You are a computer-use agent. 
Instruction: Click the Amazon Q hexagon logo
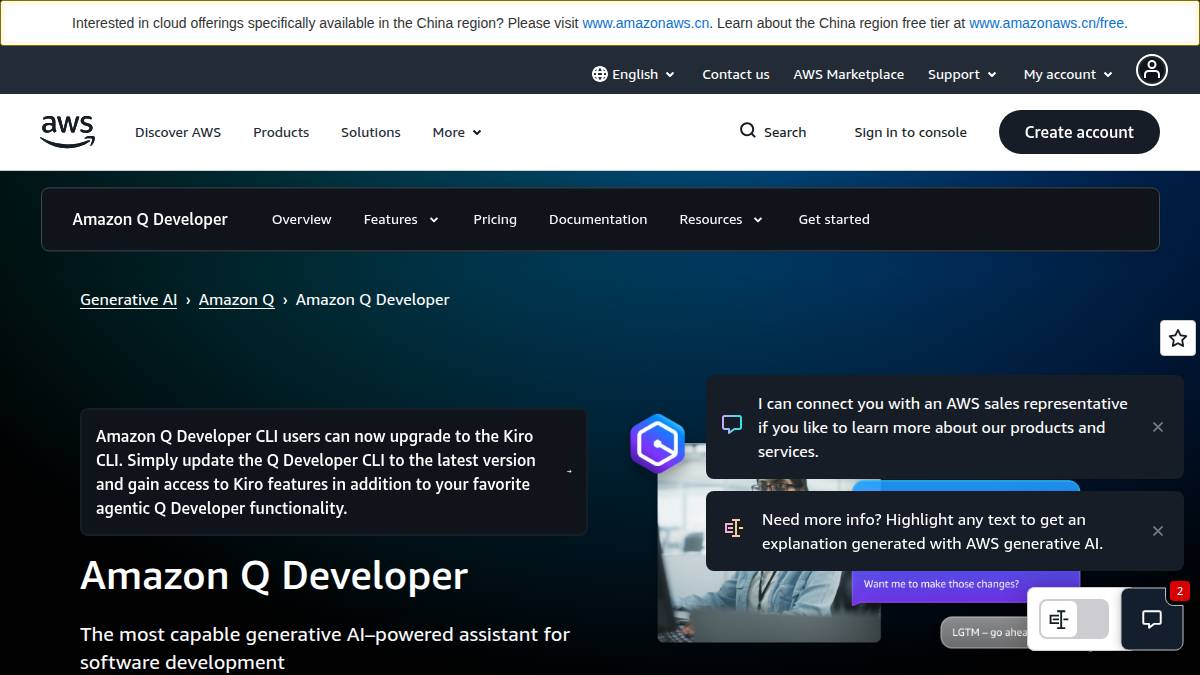pos(657,443)
